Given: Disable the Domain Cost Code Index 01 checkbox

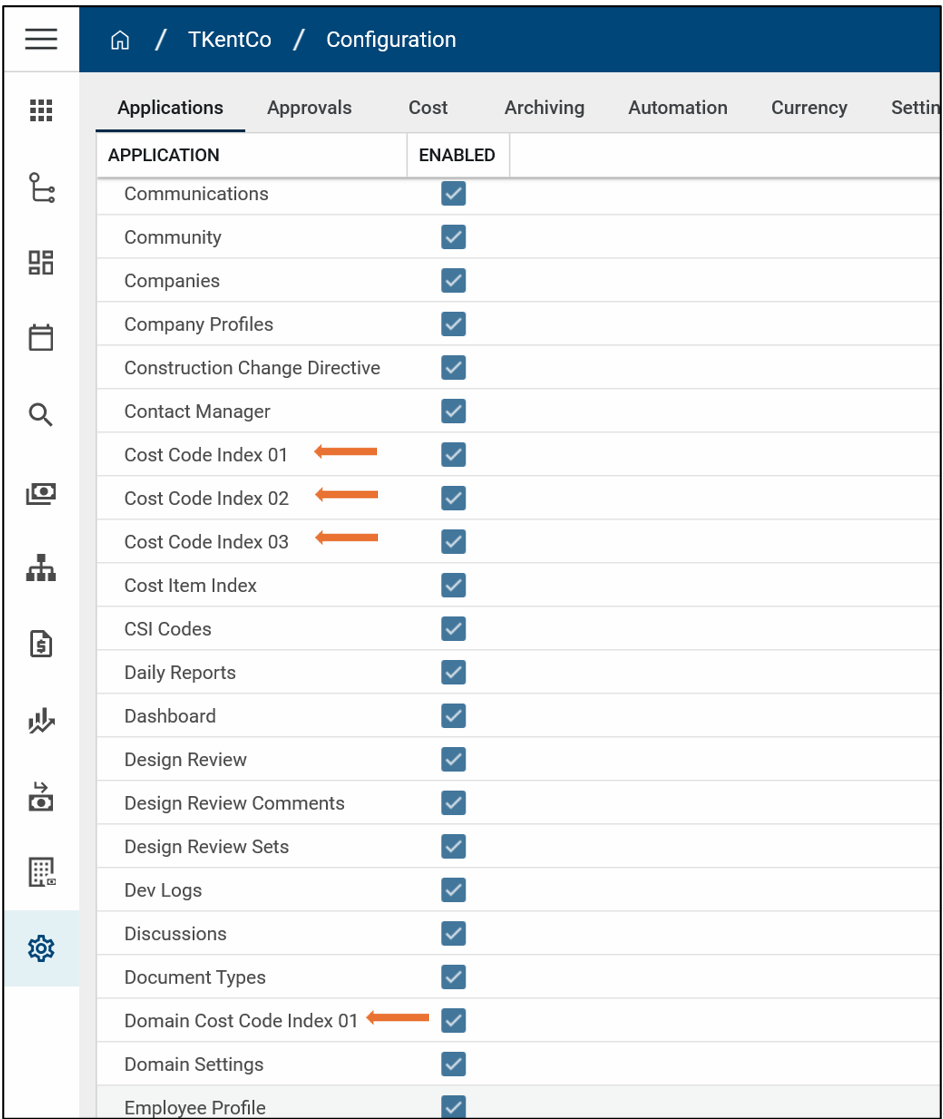Looking at the screenshot, I should tap(453, 1020).
